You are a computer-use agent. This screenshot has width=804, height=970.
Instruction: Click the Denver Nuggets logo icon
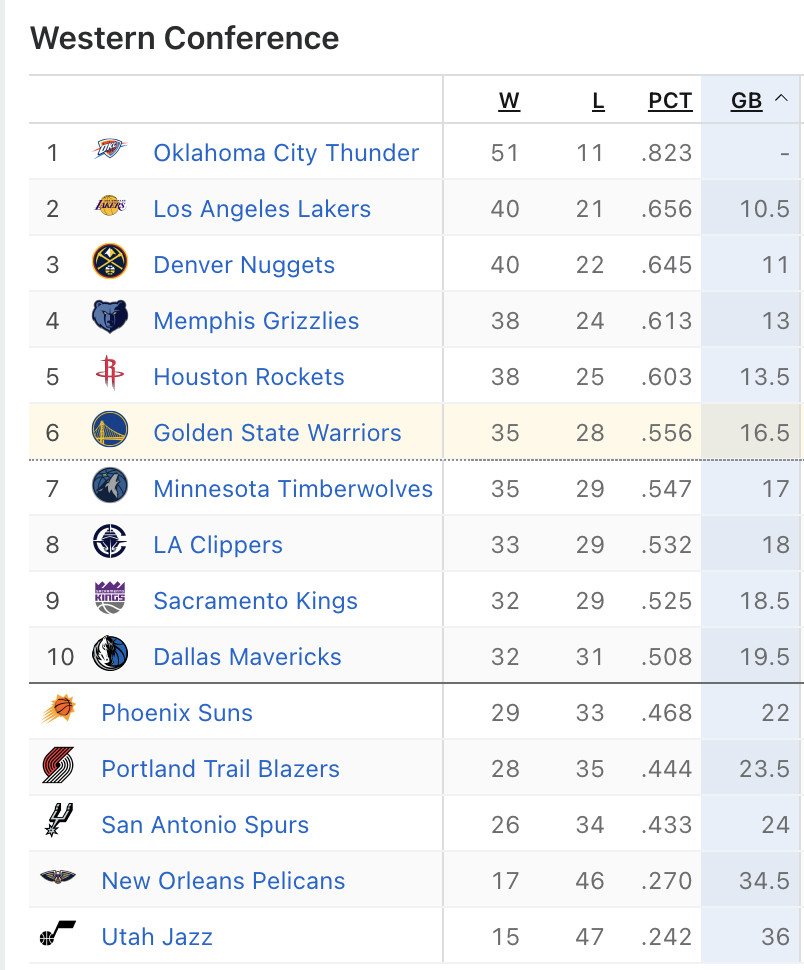pyautogui.click(x=110, y=261)
